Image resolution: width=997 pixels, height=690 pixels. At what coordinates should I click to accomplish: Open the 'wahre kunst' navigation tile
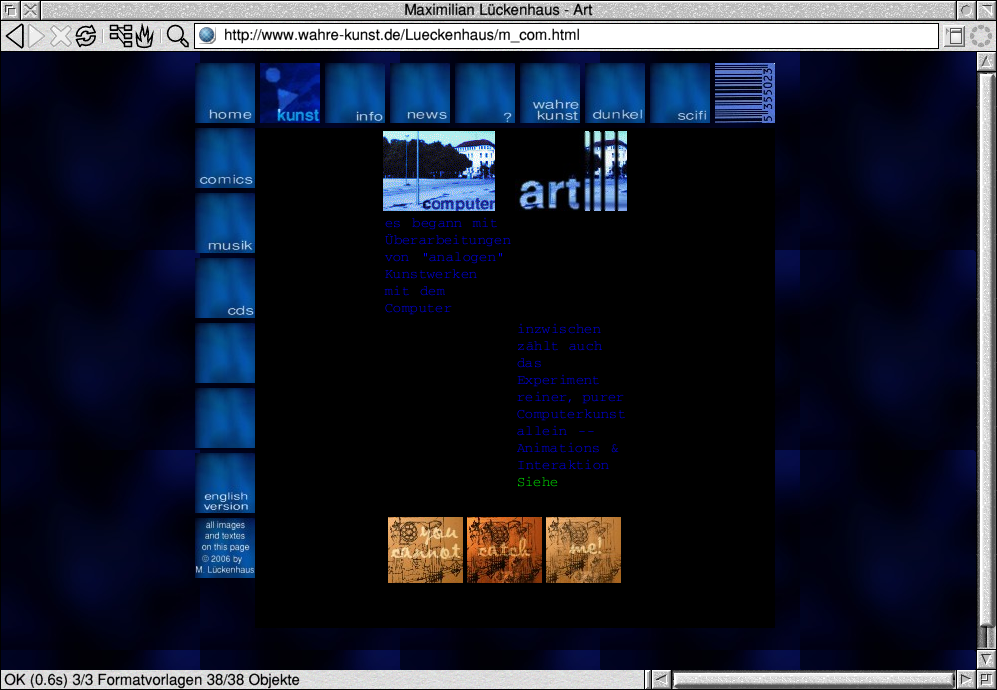(x=550, y=93)
